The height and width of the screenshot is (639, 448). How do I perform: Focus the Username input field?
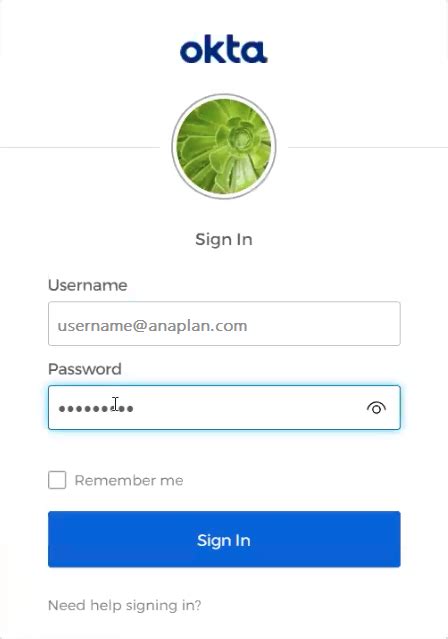coord(224,324)
